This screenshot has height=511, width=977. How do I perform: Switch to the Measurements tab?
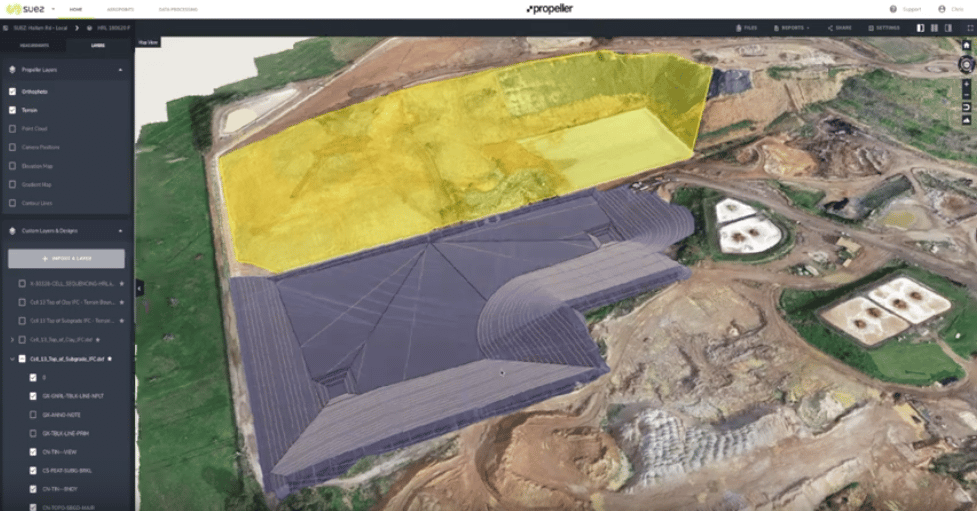tap(34, 45)
